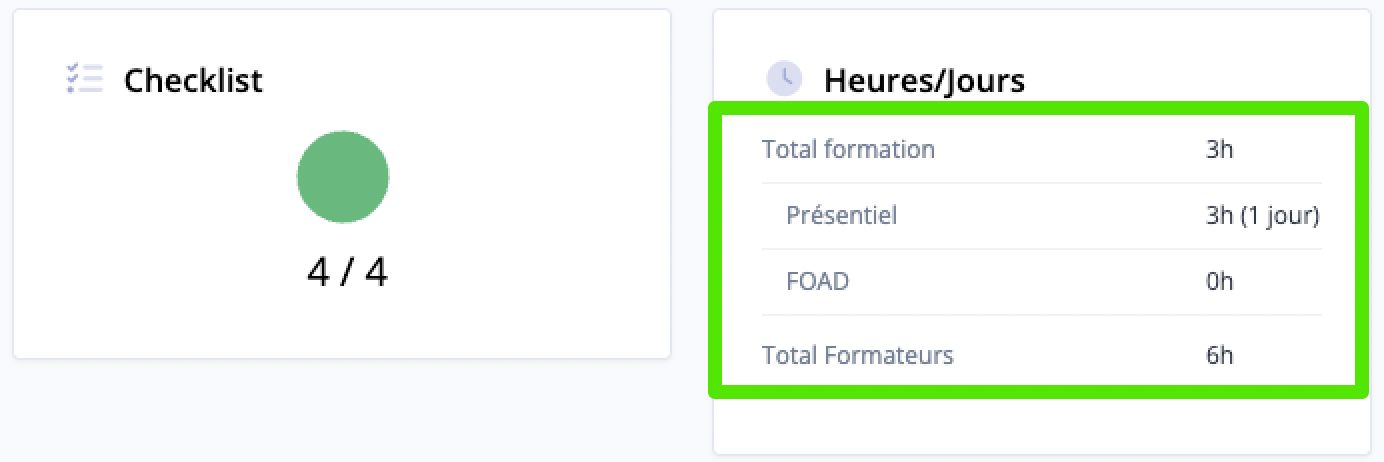Click the divider line under Total formation
Image resolution: width=1384 pixels, height=462 pixels.
(1042, 183)
